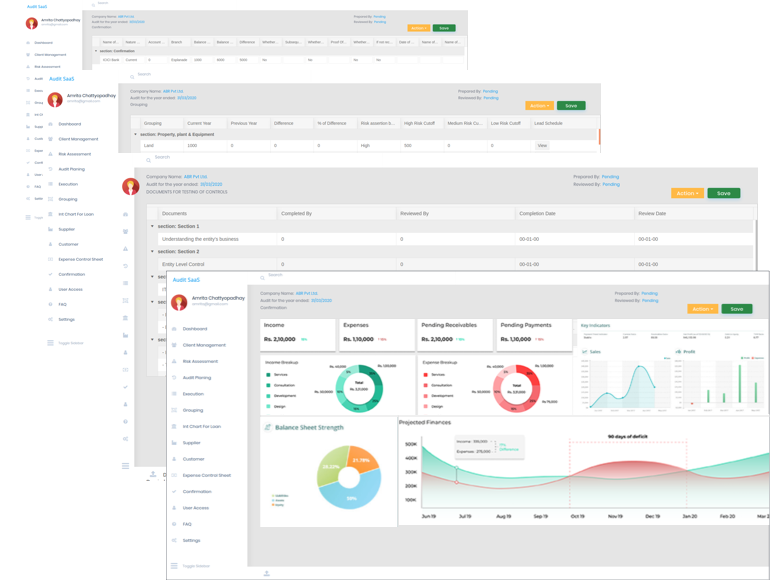Screen dimensions: 770x580
Task: Click the Supplier icon in the charts window sidebar
Action: point(174,443)
